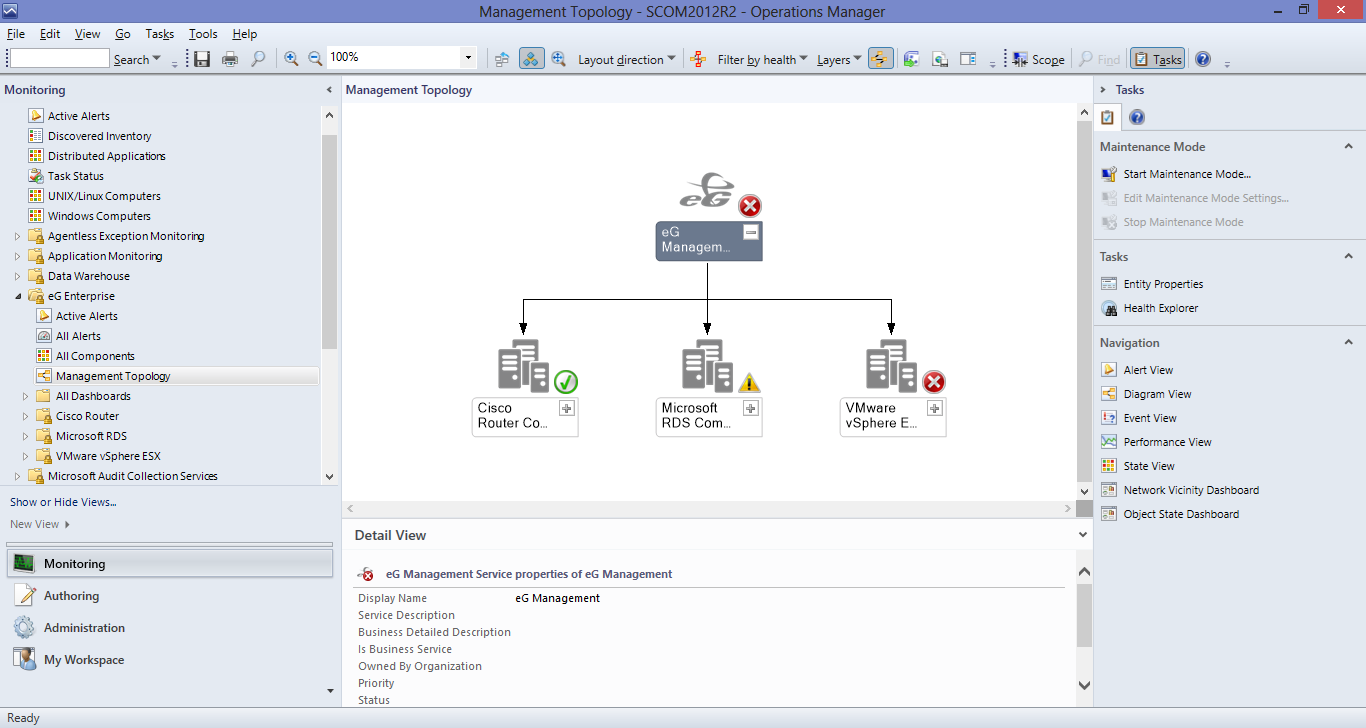Open the Edit menu
This screenshot has height=728, width=1366.
click(x=50, y=34)
